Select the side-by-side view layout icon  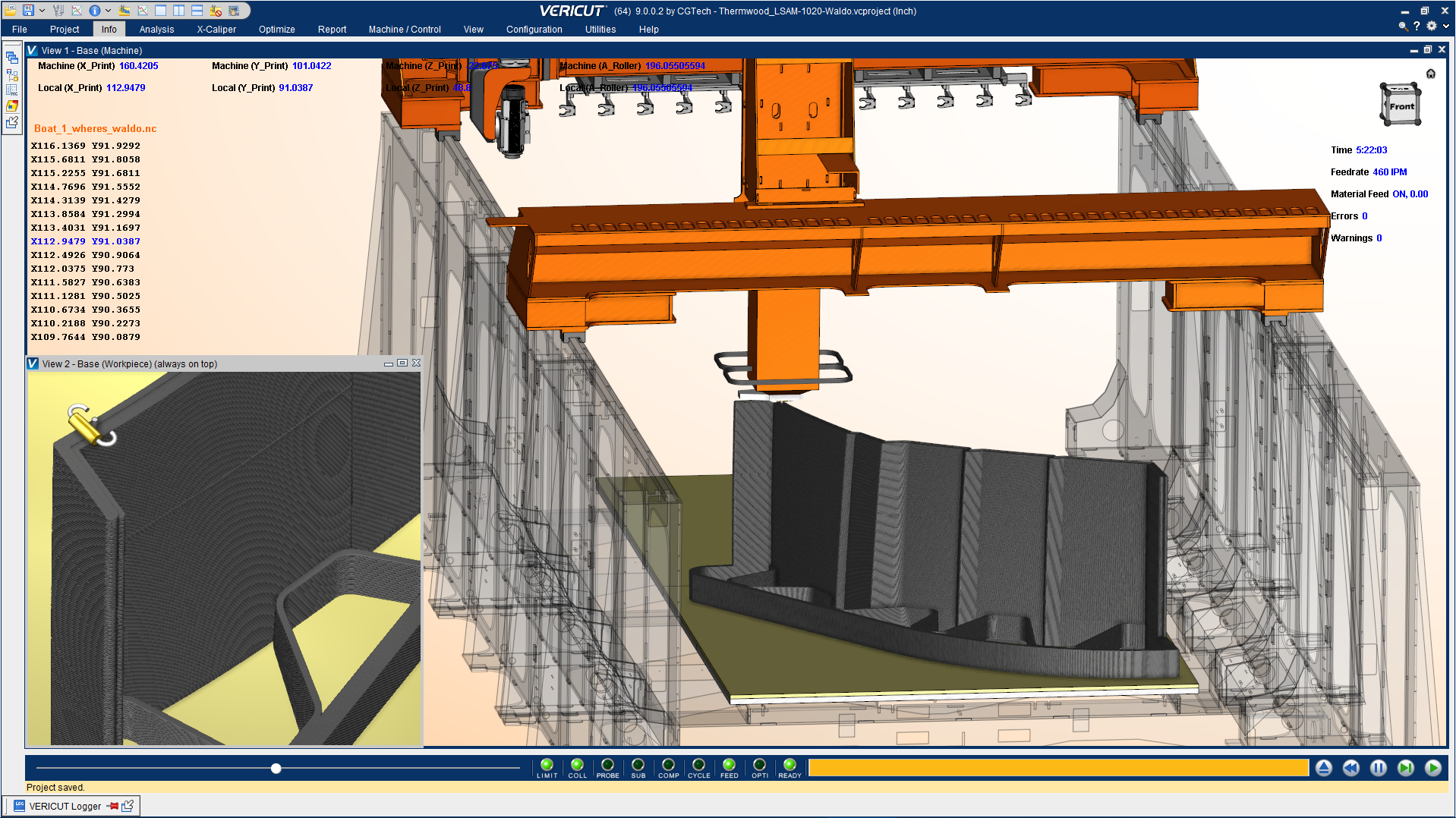point(178,11)
